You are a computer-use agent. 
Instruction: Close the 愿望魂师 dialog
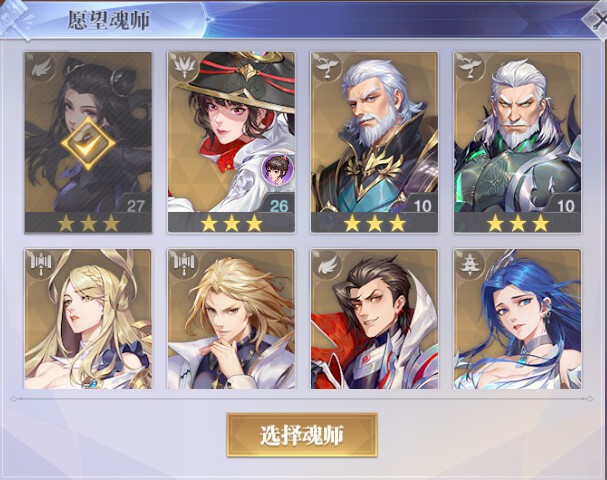click(596, 20)
